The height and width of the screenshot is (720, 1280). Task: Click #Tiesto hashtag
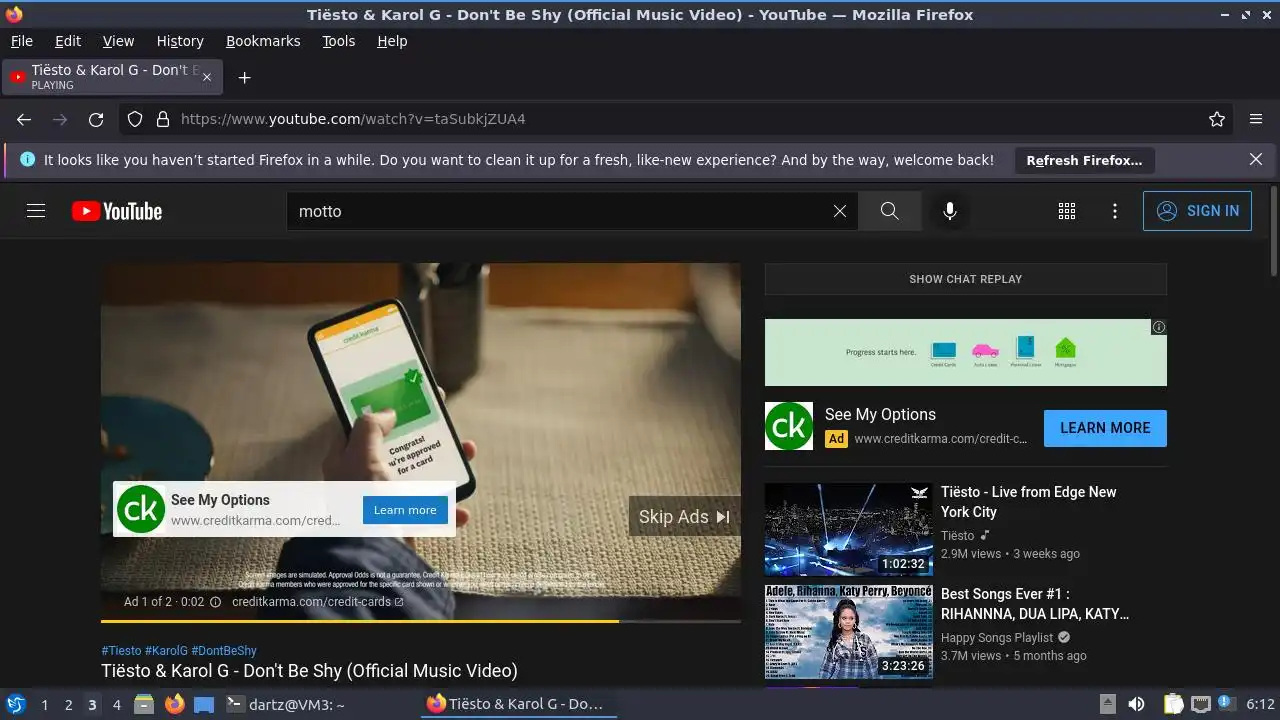click(x=121, y=650)
